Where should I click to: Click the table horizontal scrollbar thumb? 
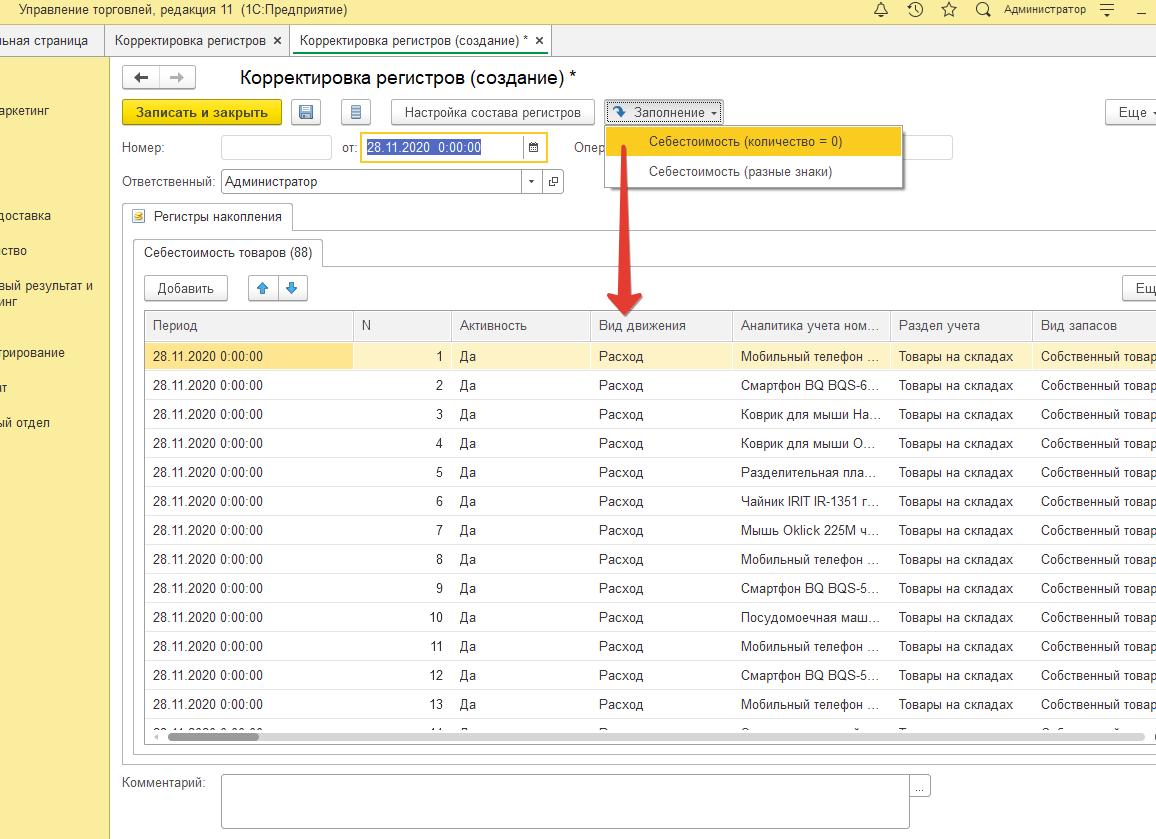coord(214,736)
